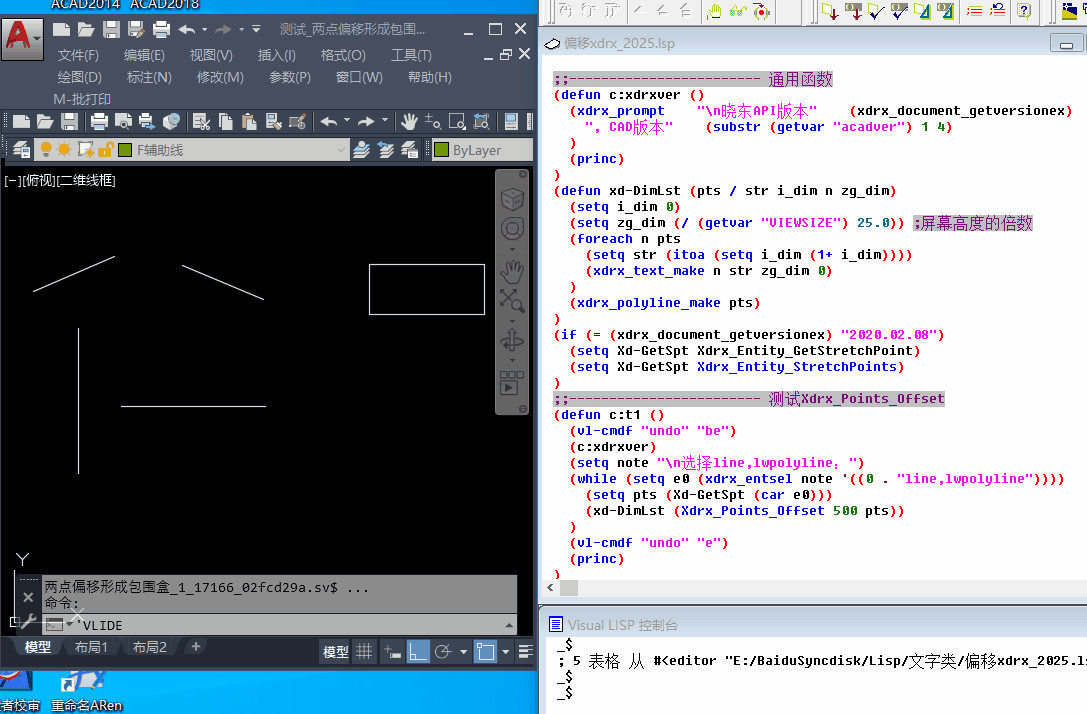This screenshot has width=1087, height=714.
Task: Click the Plot Preview icon in the standard toolbar
Action: [x=123, y=122]
